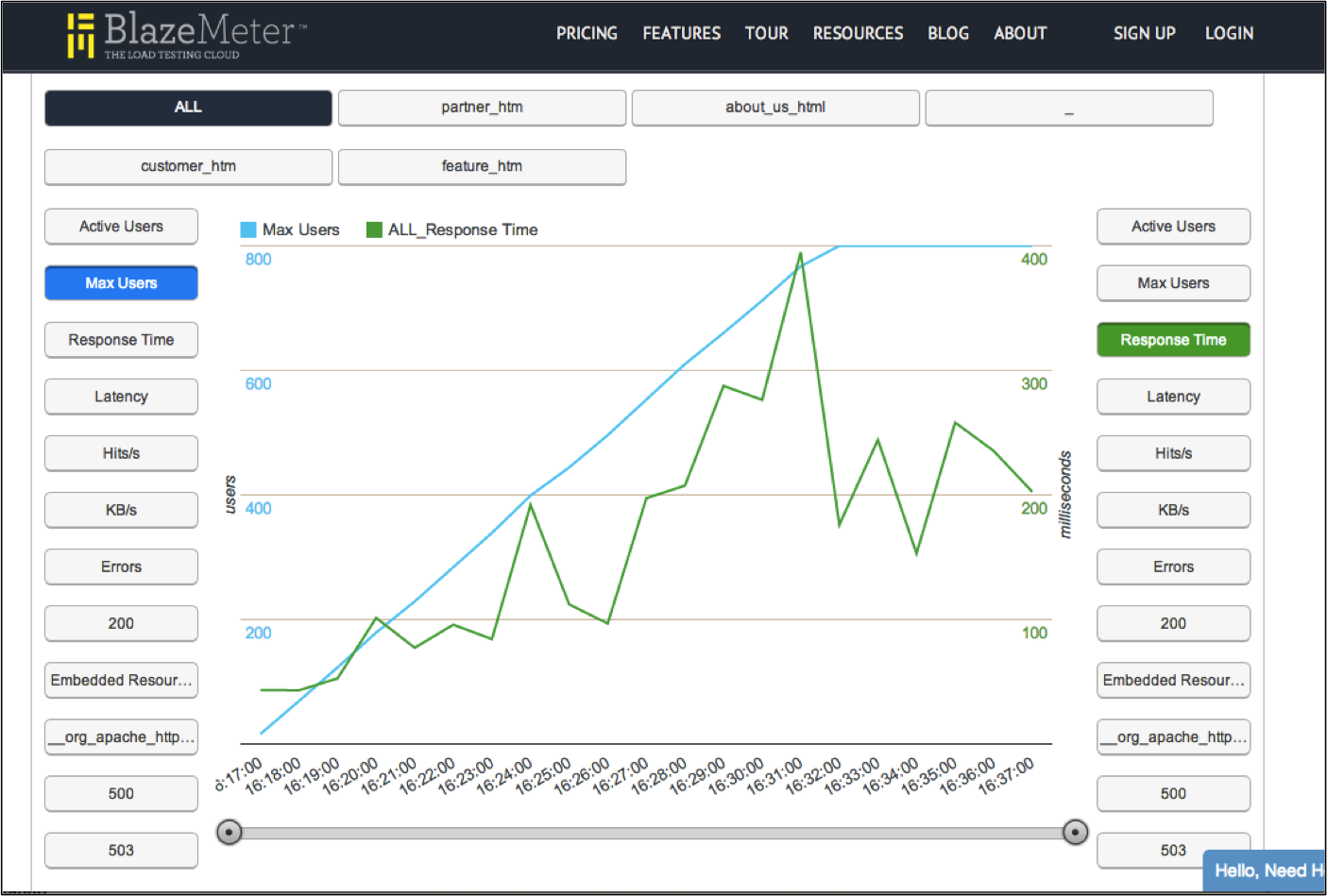Switch to the partner_htm tab
1327x896 pixels.
[482, 108]
